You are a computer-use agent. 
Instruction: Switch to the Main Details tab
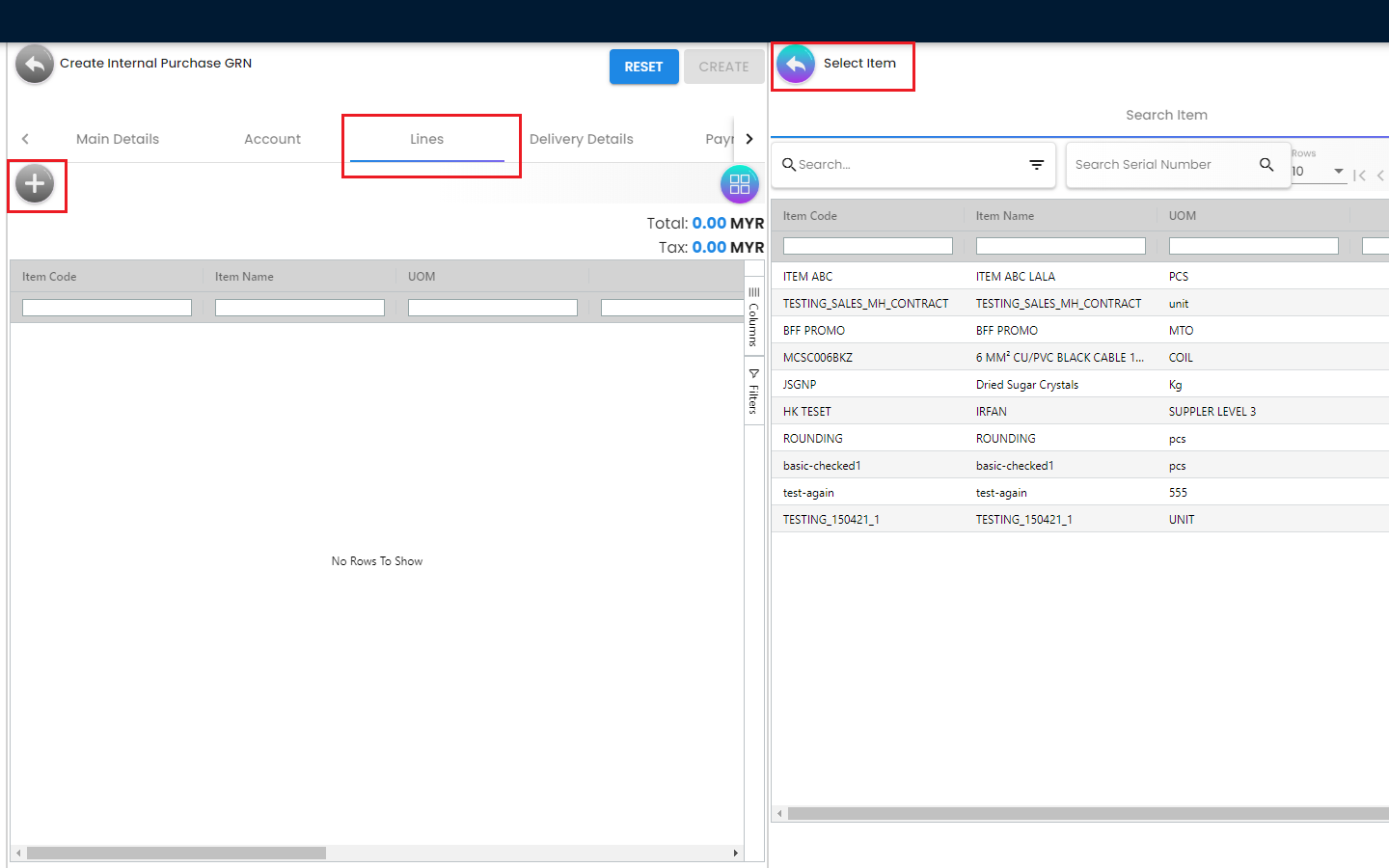118,139
